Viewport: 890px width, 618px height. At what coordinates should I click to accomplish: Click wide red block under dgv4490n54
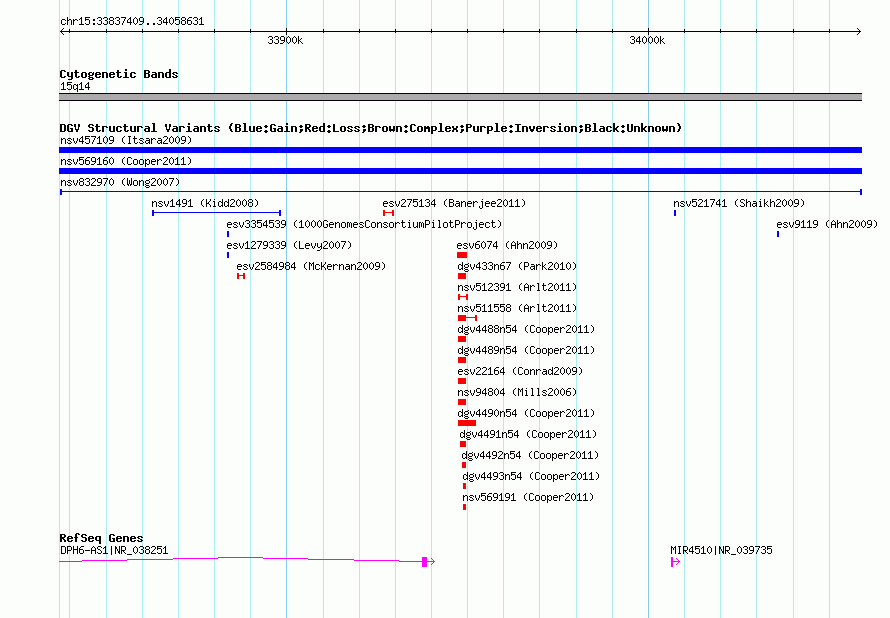coord(467,423)
